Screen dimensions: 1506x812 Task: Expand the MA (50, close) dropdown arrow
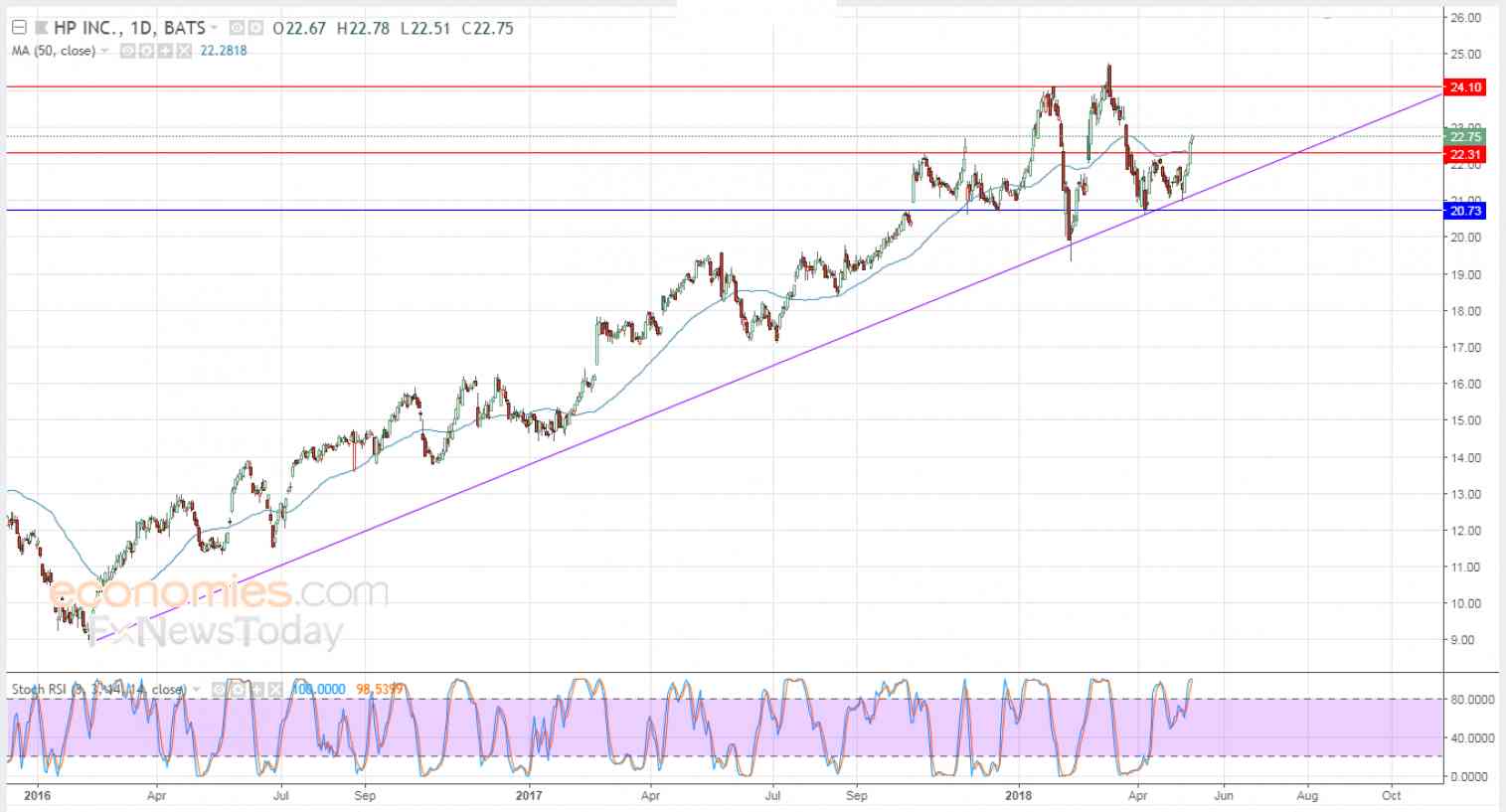(x=104, y=51)
